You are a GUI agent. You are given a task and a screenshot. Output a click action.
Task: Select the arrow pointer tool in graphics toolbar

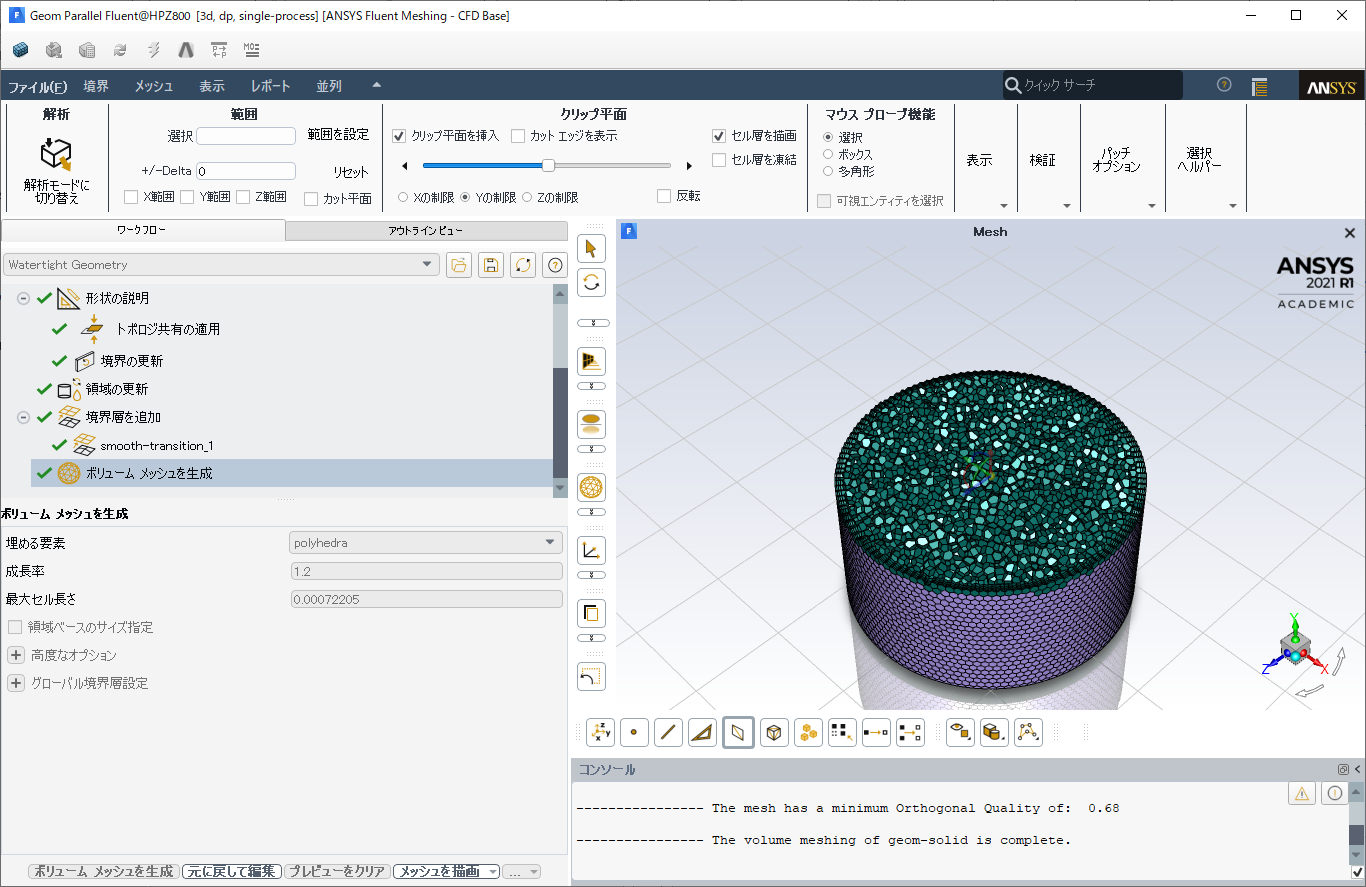(x=592, y=248)
